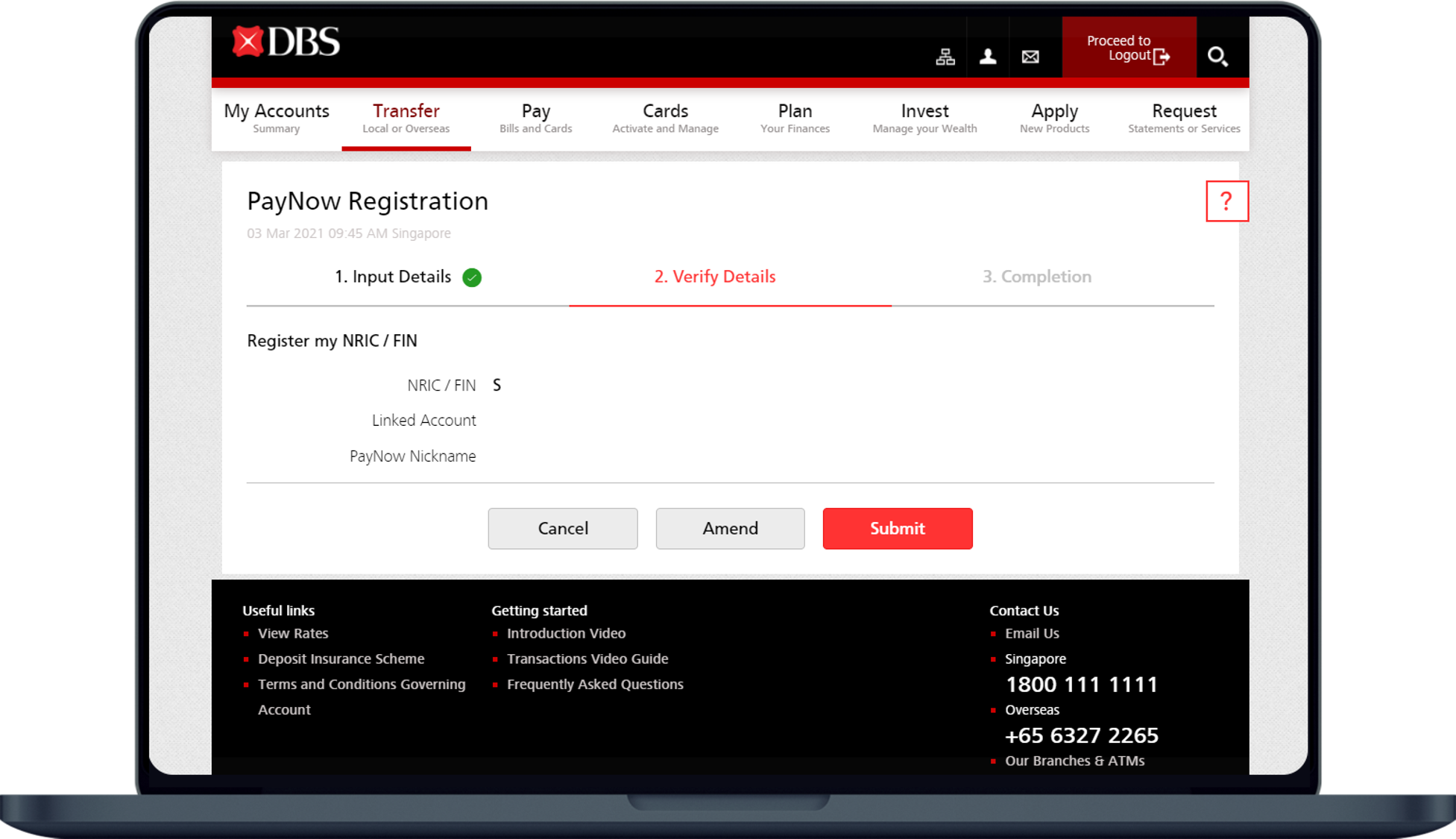Click the Singapore contact label
This screenshot has width=1456, height=839.
pyautogui.click(x=1036, y=659)
